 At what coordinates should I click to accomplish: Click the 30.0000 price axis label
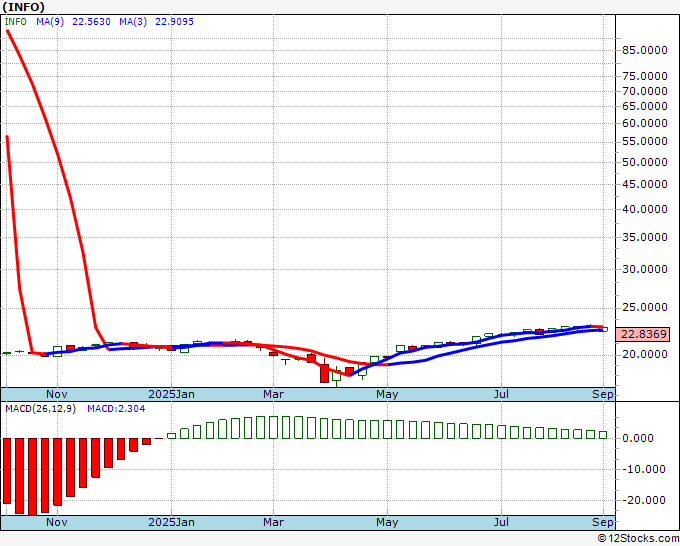pyautogui.click(x=644, y=269)
